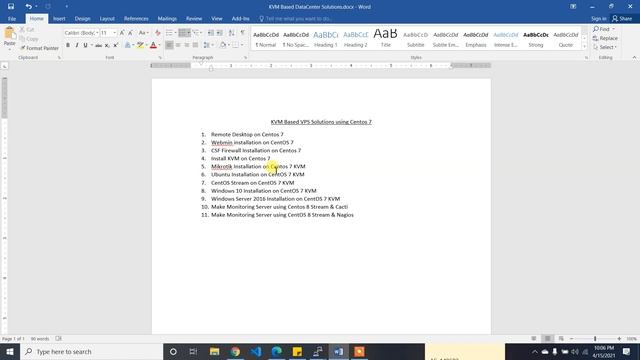Screen dimensions: 640x360
Task: Click the Decrease Indent icon
Action: (x=211, y=33)
